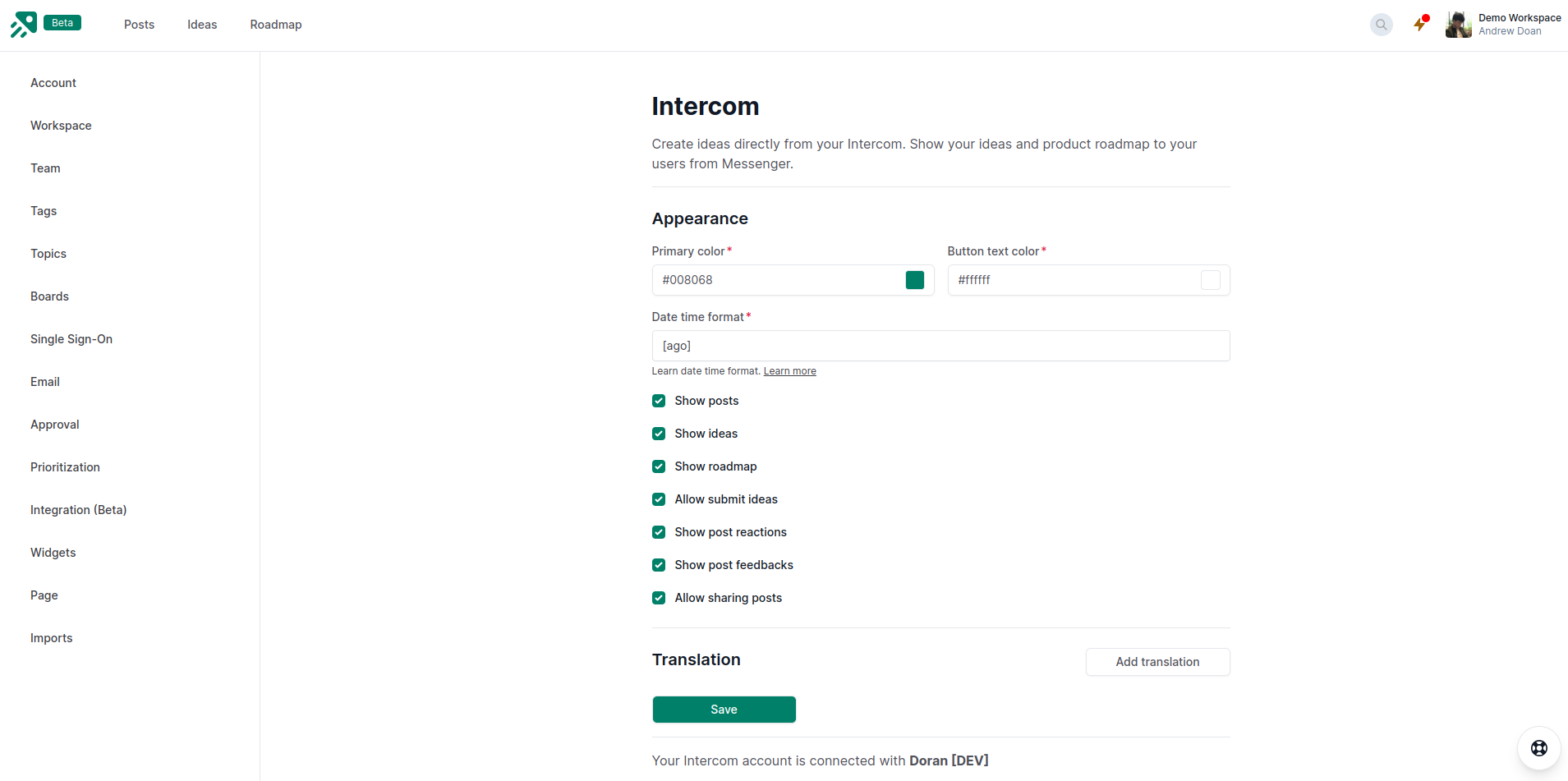The image size is (1568, 781).
Task: Open the Learn more link
Action: [789, 371]
